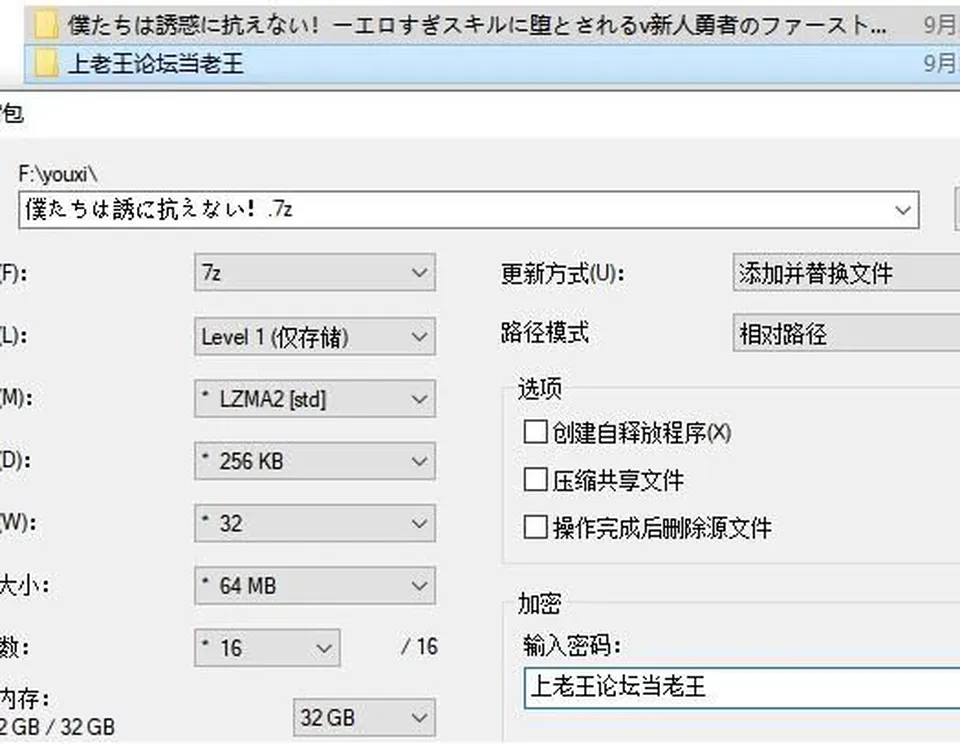
Task: Tick the 压缩共享文件 checkbox
Action: [x=535, y=479]
